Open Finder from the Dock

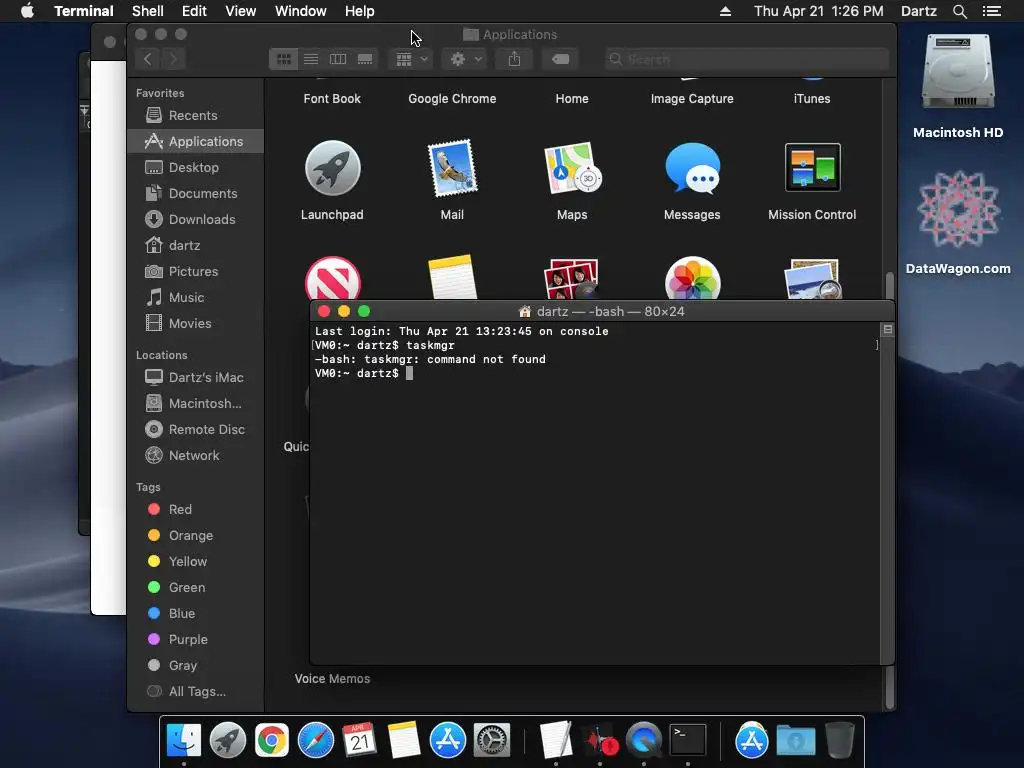pyautogui.click(x=184, y=741)
